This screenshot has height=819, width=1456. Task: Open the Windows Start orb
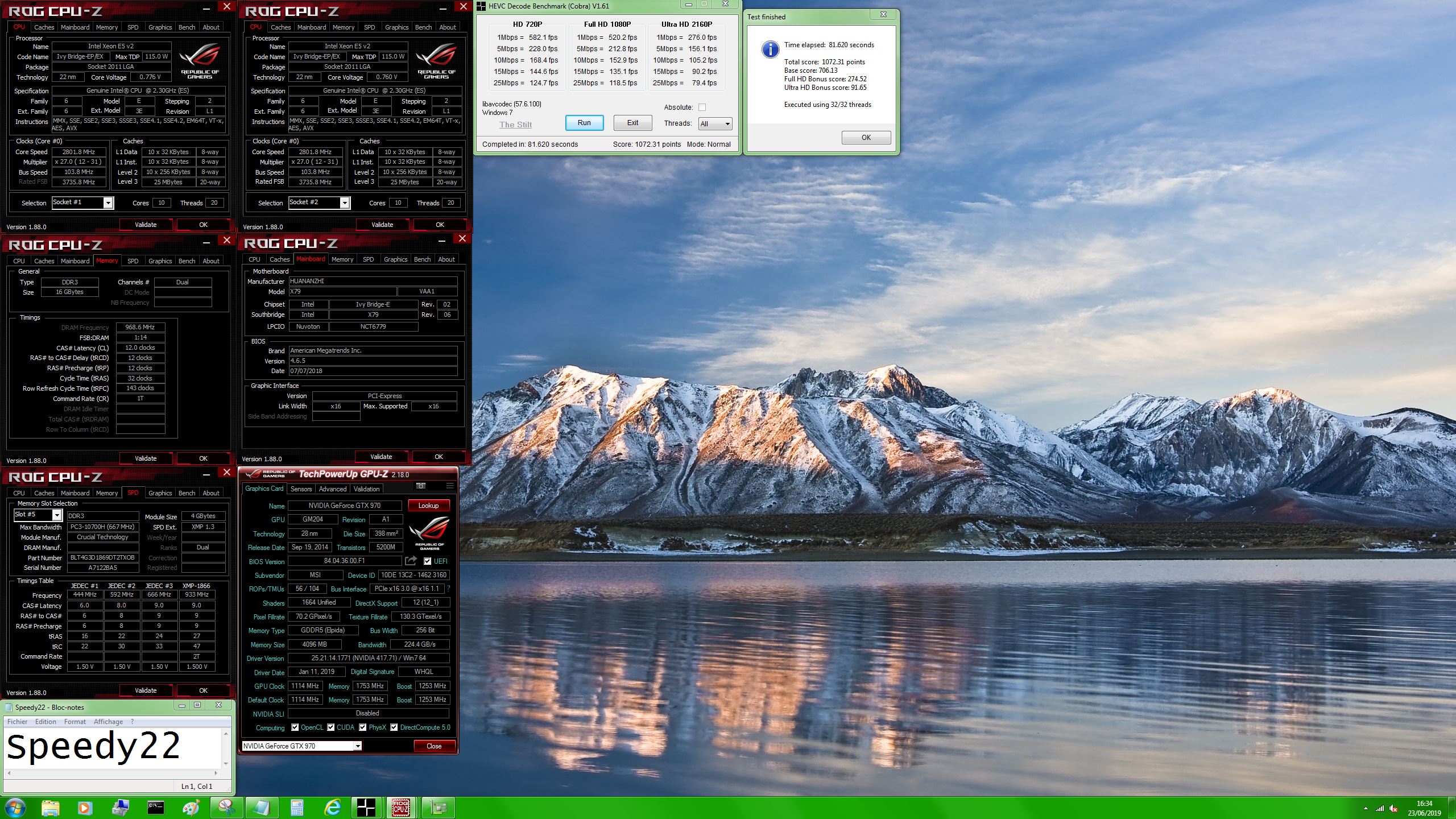tap(15, 808)
